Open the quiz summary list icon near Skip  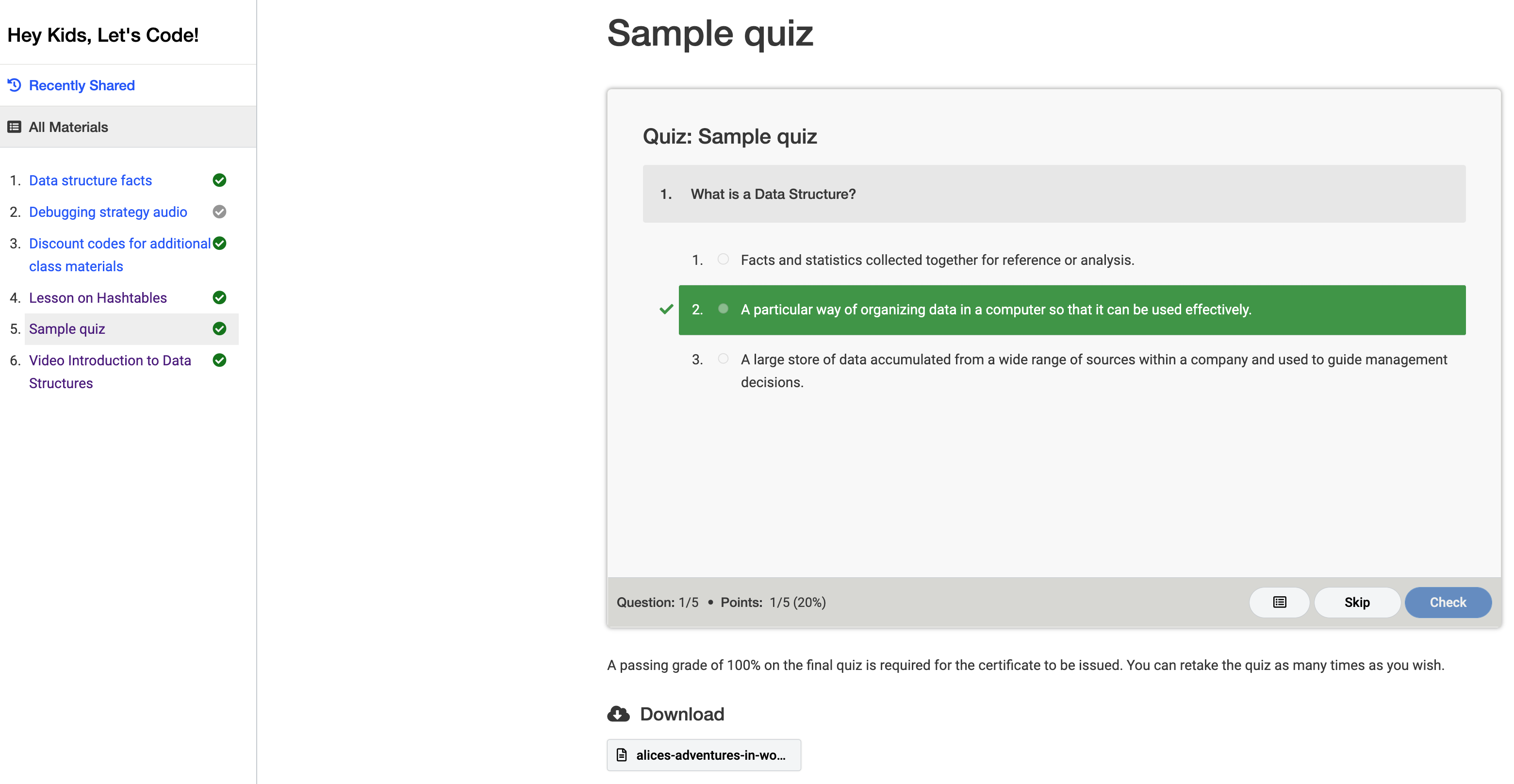click(1279, 603)
